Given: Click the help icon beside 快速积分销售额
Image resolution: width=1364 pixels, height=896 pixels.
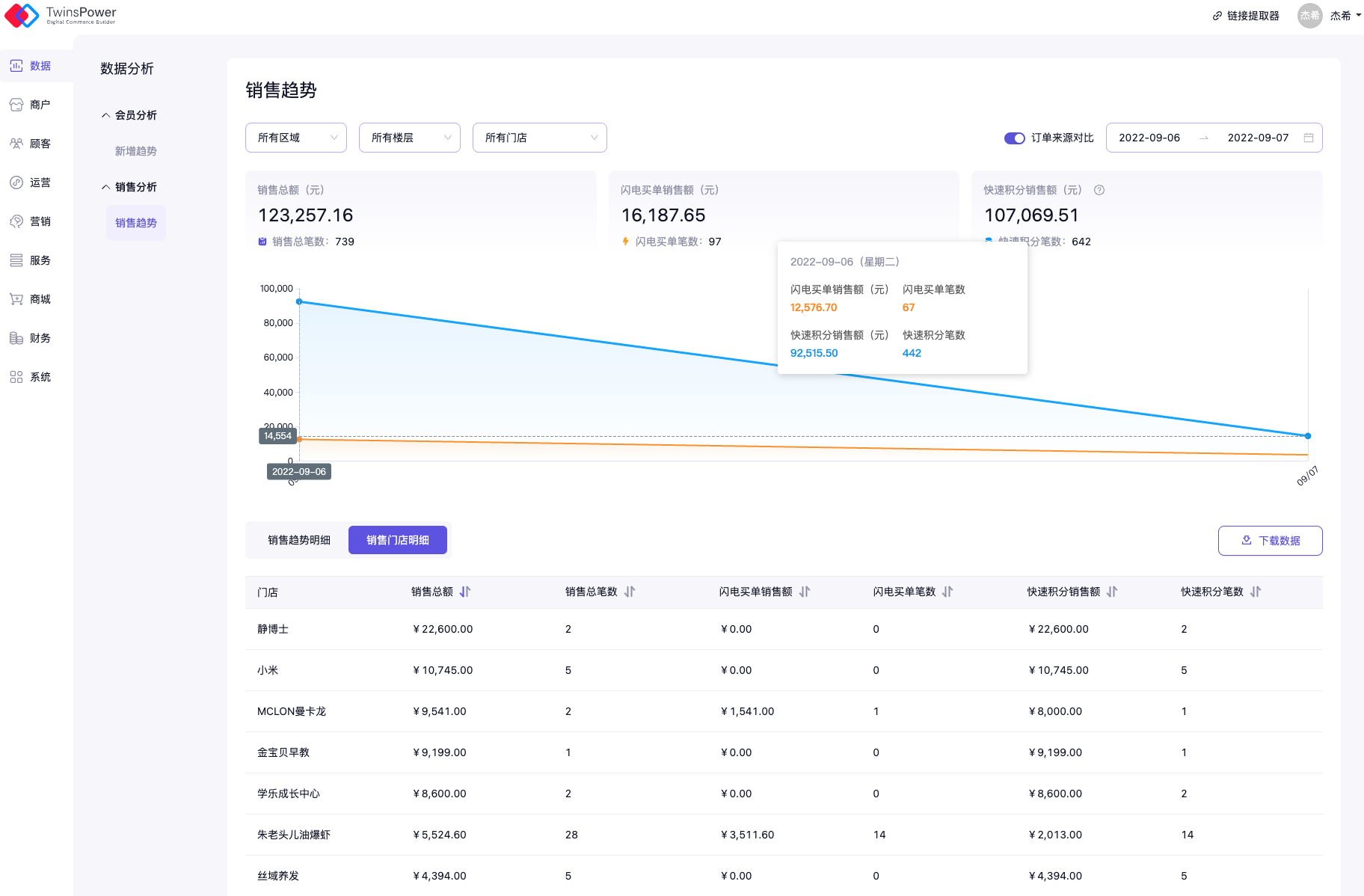Looking at the screenshot, I should (x=1099, y=190).
